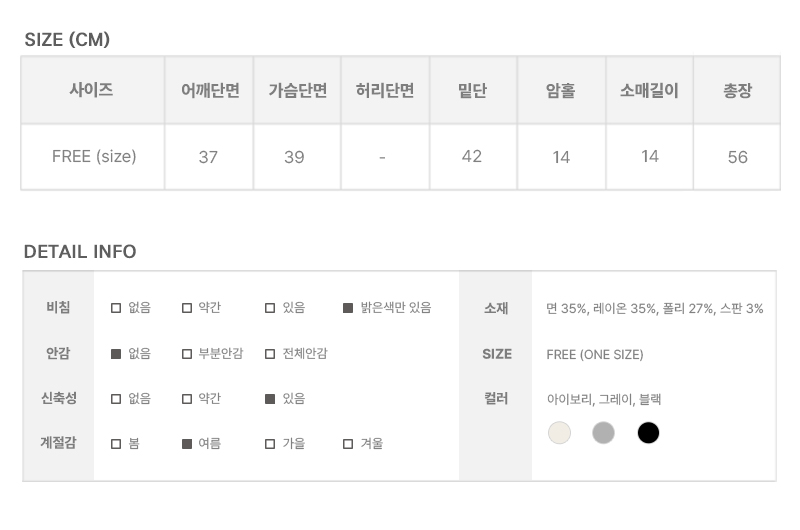The width and height of the screenshot is (800, 530).
Task: Check 전체안감 checkbox
Action: click(270, 354)
